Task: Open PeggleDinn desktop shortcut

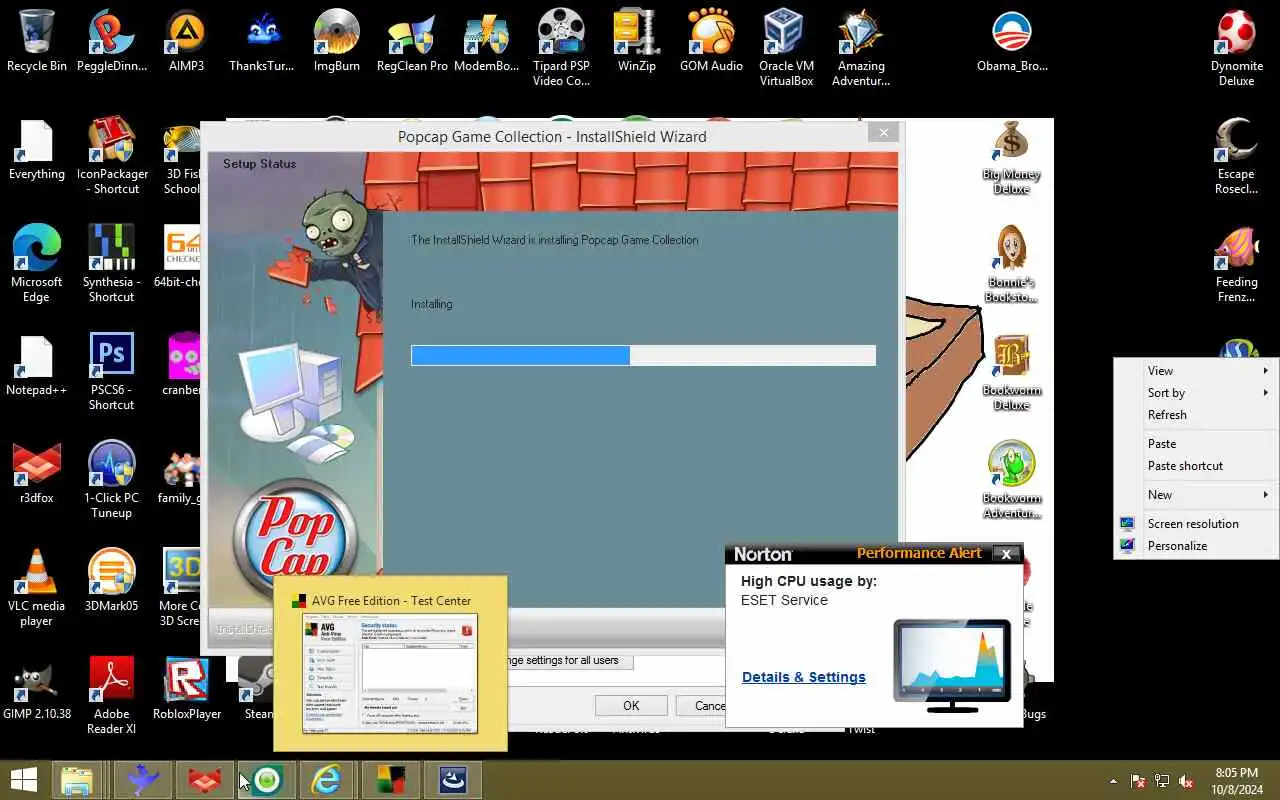Action: (x=111, y=41)
